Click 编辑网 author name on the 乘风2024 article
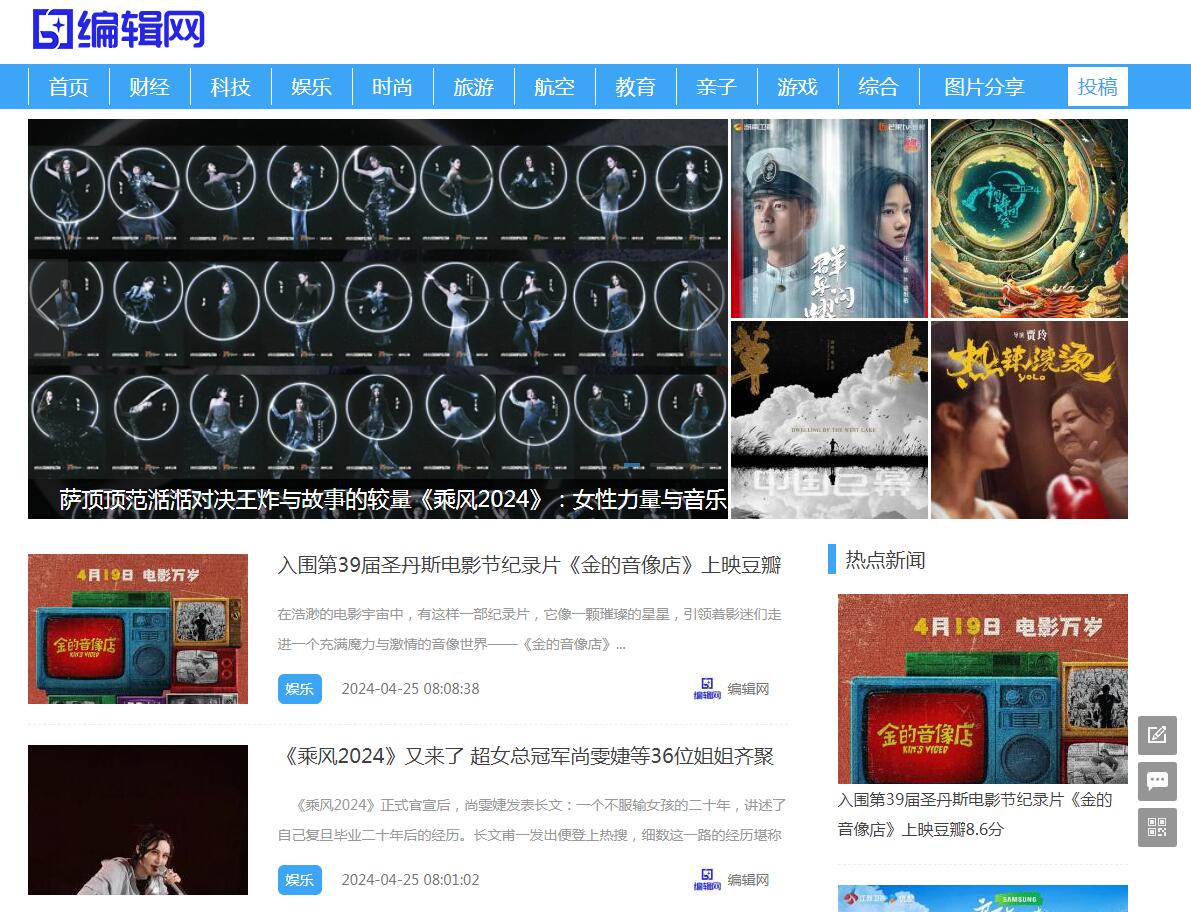This screenshot has width=1191, height=912. point(748,880)
